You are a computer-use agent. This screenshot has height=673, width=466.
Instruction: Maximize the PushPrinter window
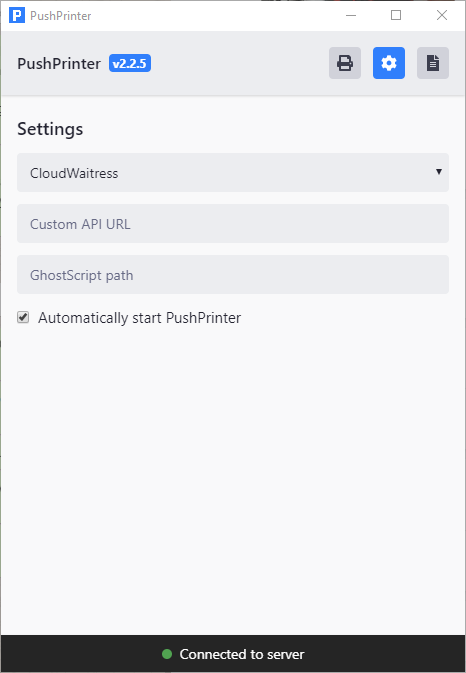[396, 15]
